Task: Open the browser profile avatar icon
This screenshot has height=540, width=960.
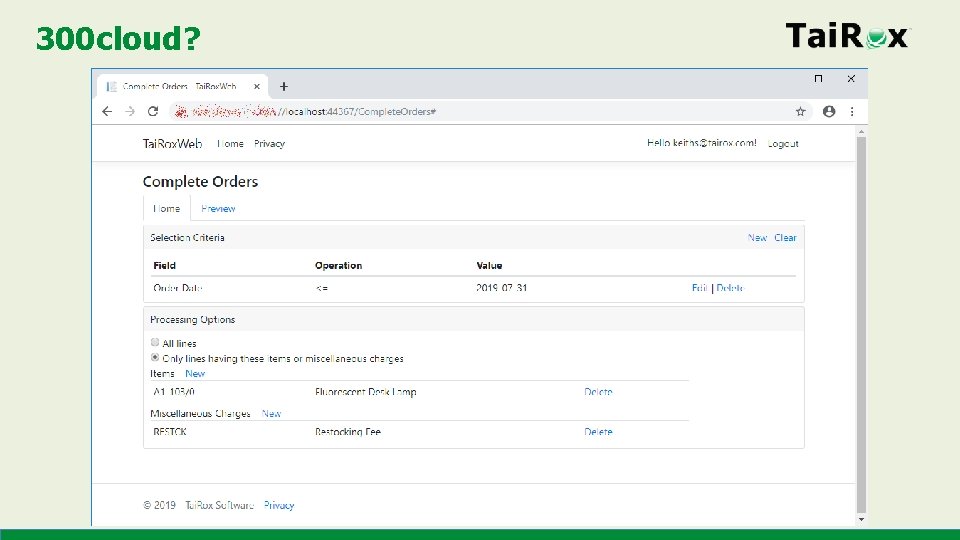Action: click(x=829, y=111)
